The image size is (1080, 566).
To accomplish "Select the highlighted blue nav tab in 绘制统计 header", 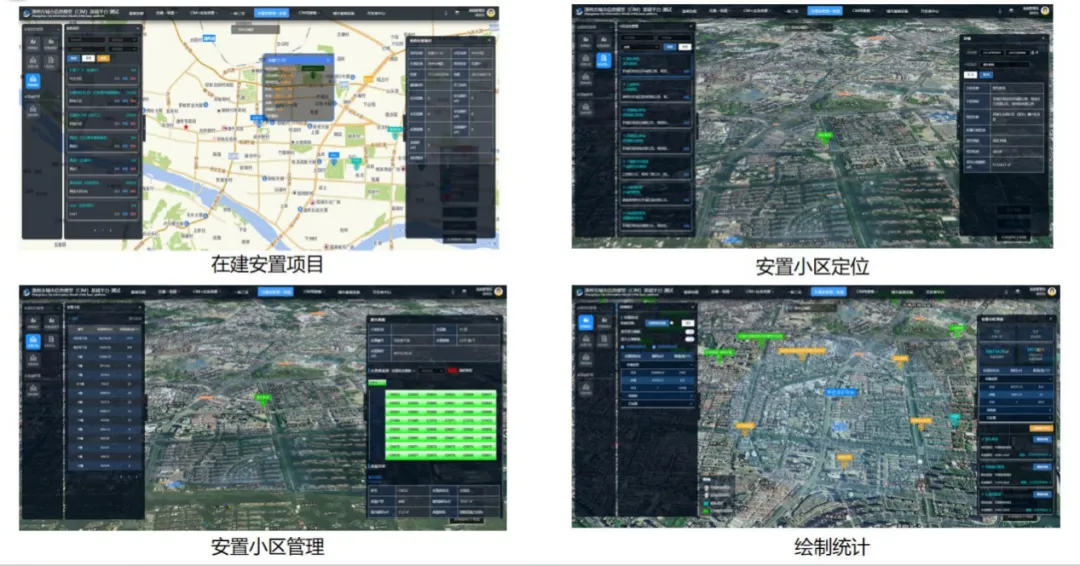I will click(827, 291).
